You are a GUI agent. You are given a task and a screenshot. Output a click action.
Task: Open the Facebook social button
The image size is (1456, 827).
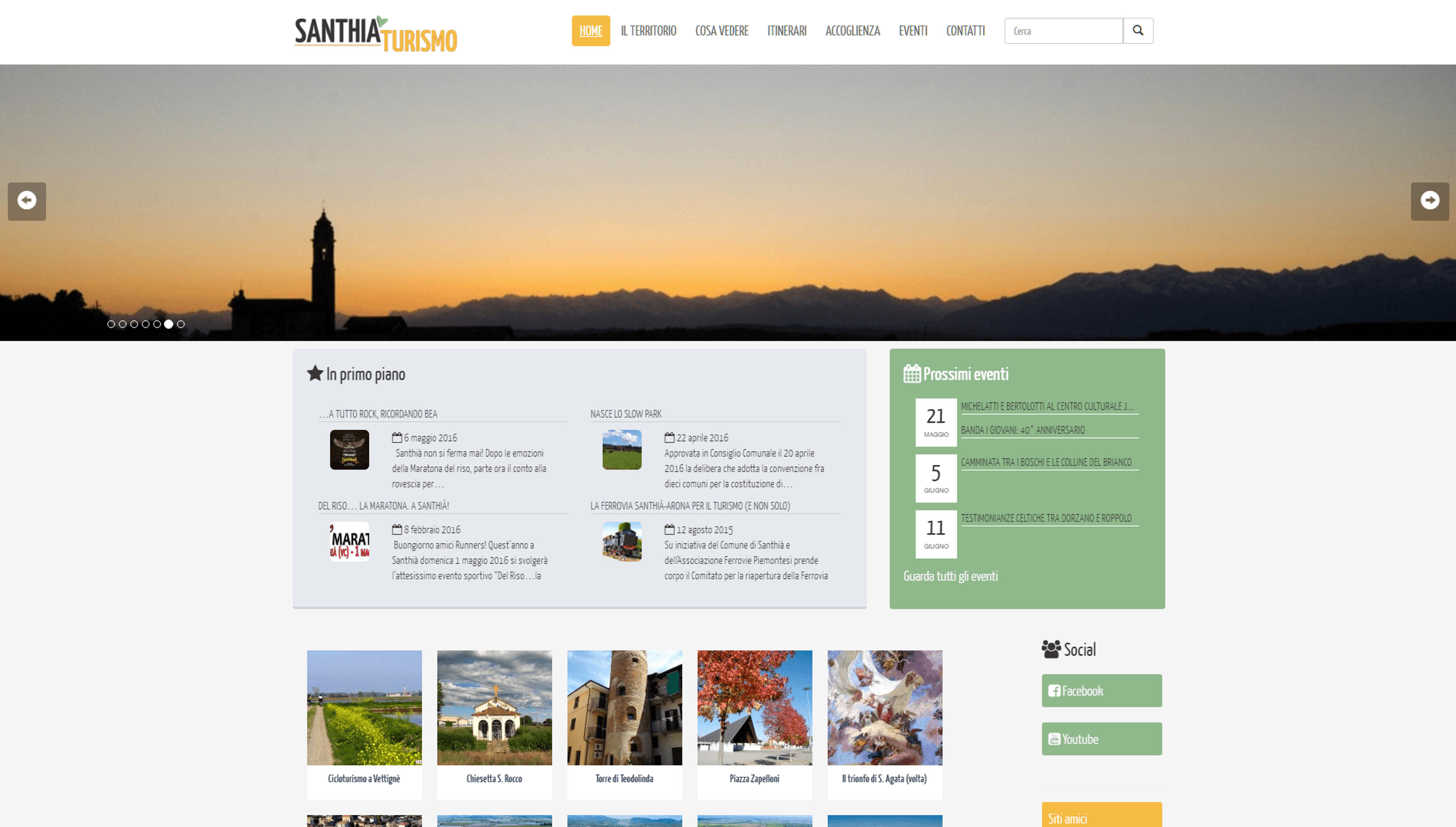pyautogui.click(x=1101, y=691)
